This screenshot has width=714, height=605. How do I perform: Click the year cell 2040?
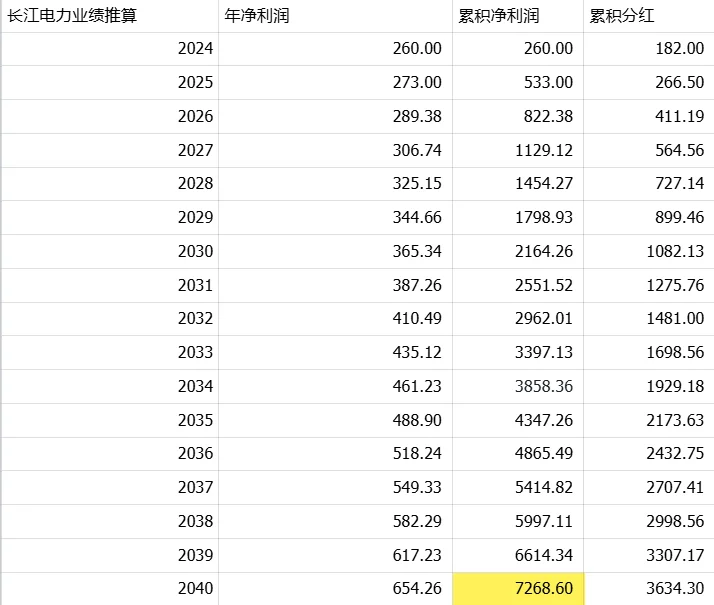click(x=110, y=589)
